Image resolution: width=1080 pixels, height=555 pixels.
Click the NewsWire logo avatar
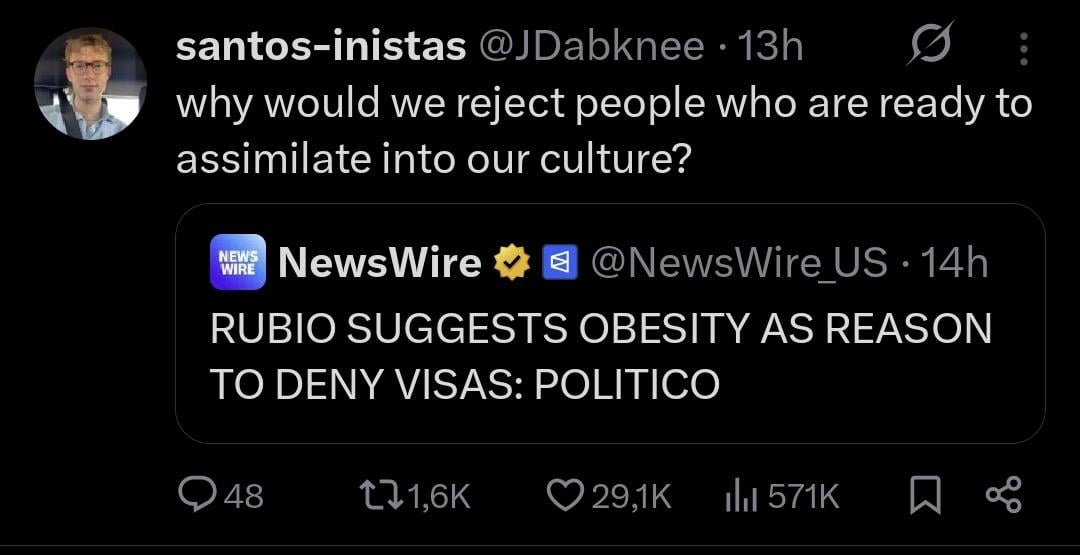pyautogui.click(x=238, y=262)
